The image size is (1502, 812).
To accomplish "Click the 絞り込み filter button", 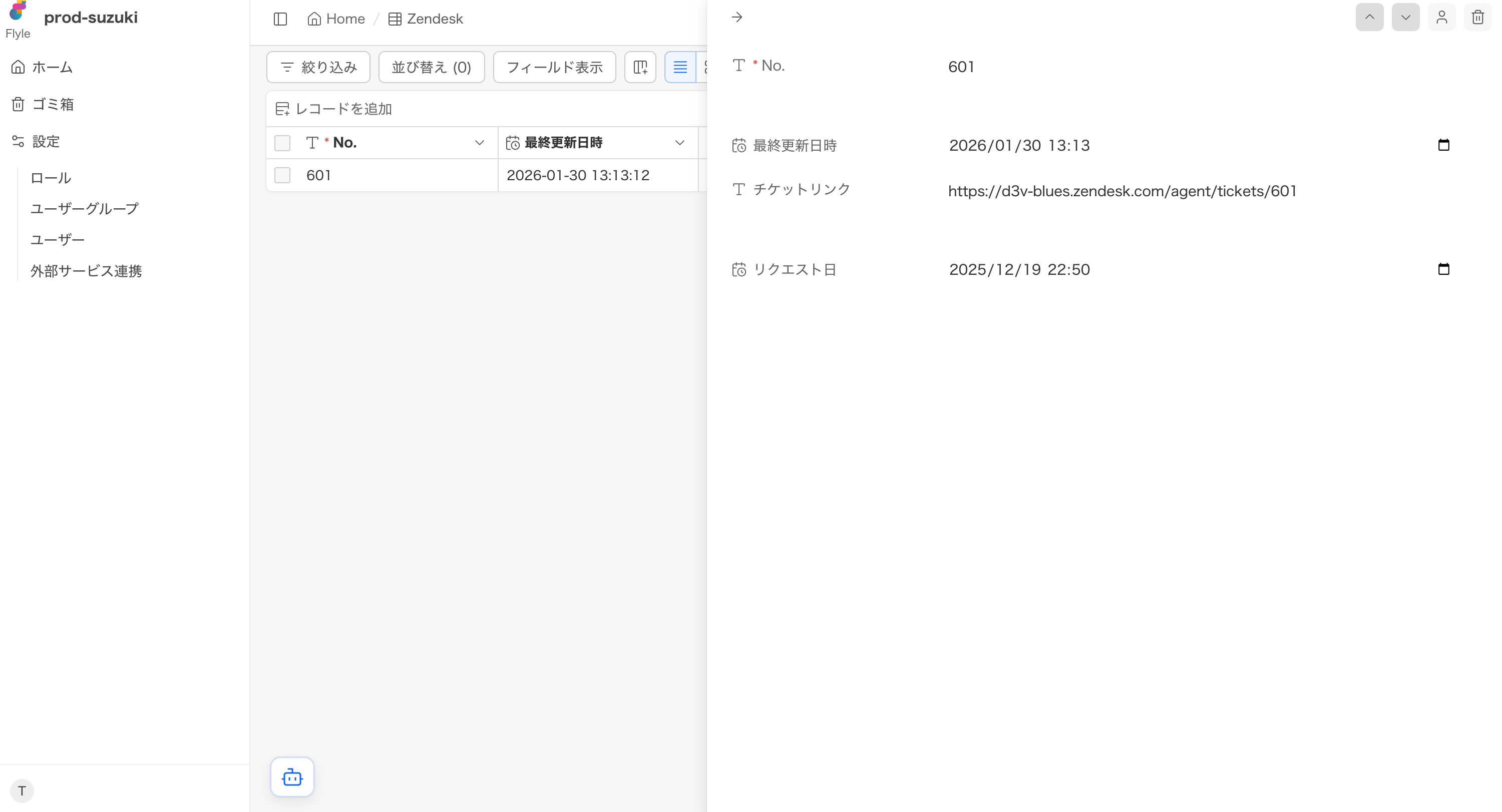I will [318, 67].
